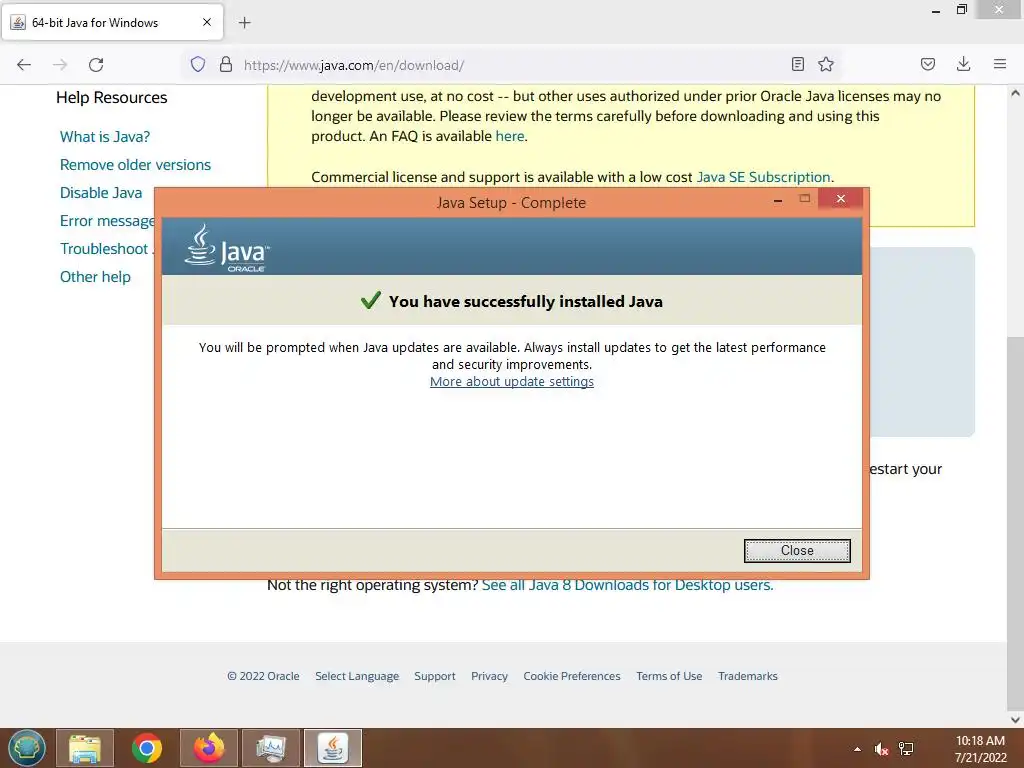
Task: Click Support in footer
Action: (434, 676)
